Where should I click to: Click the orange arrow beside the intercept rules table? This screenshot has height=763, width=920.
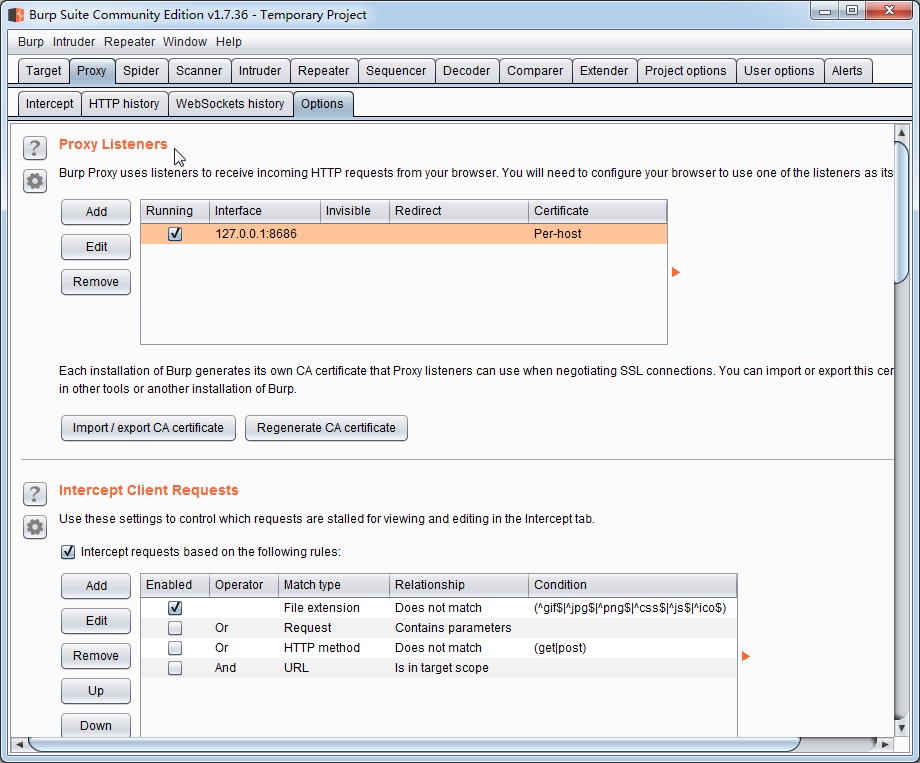[746, 656]
